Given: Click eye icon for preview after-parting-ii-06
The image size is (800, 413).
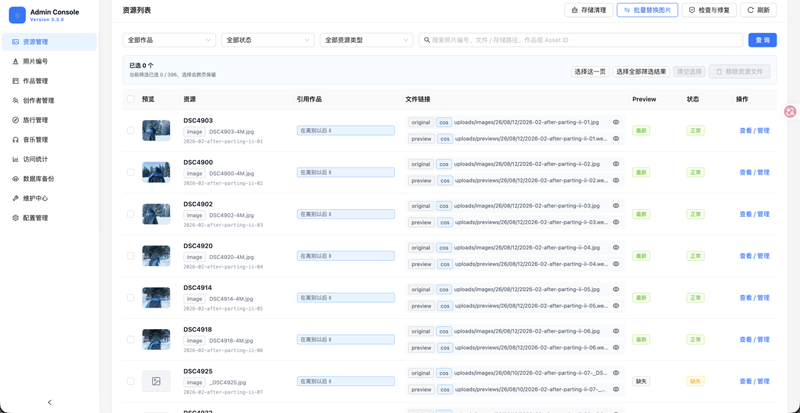Looking at the screenshot, I should tap(616, 348).
